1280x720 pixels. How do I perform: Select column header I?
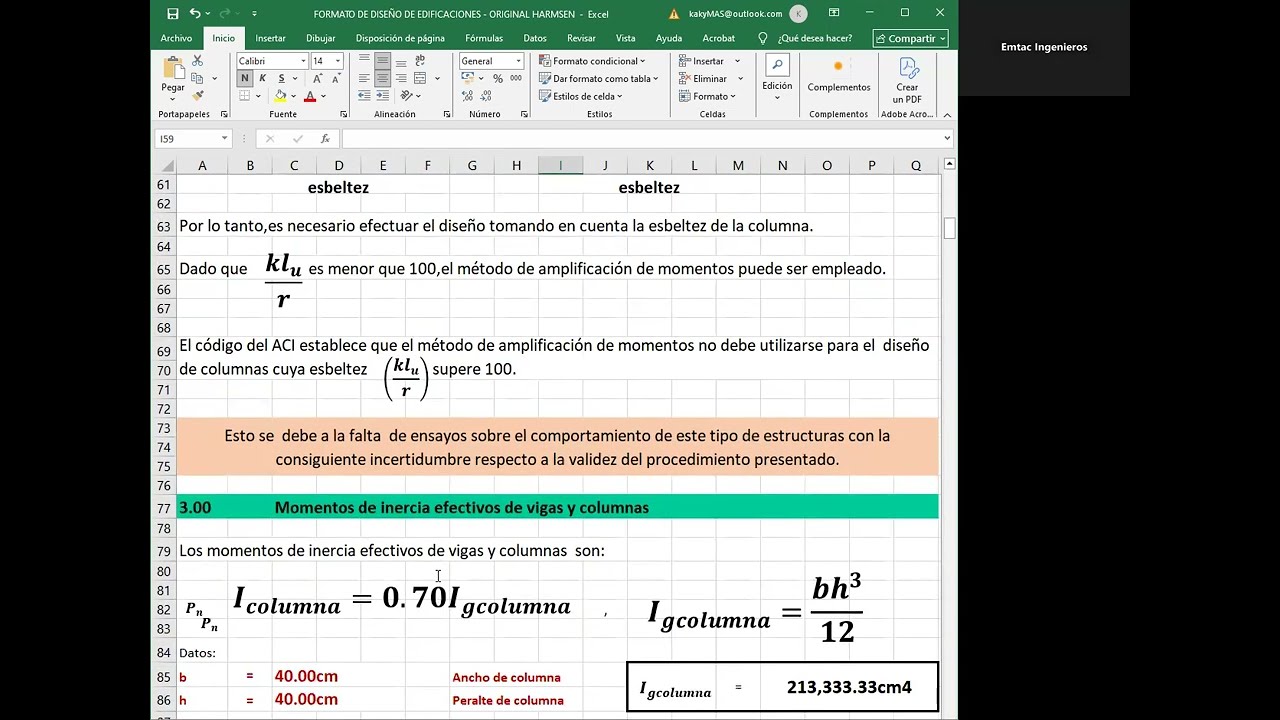coord(560,165)
